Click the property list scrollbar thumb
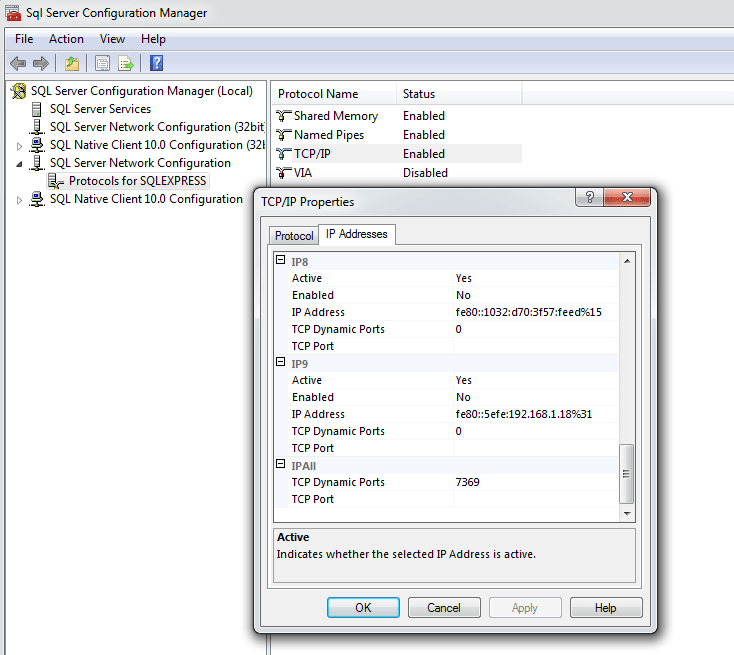 coord(626,474)
